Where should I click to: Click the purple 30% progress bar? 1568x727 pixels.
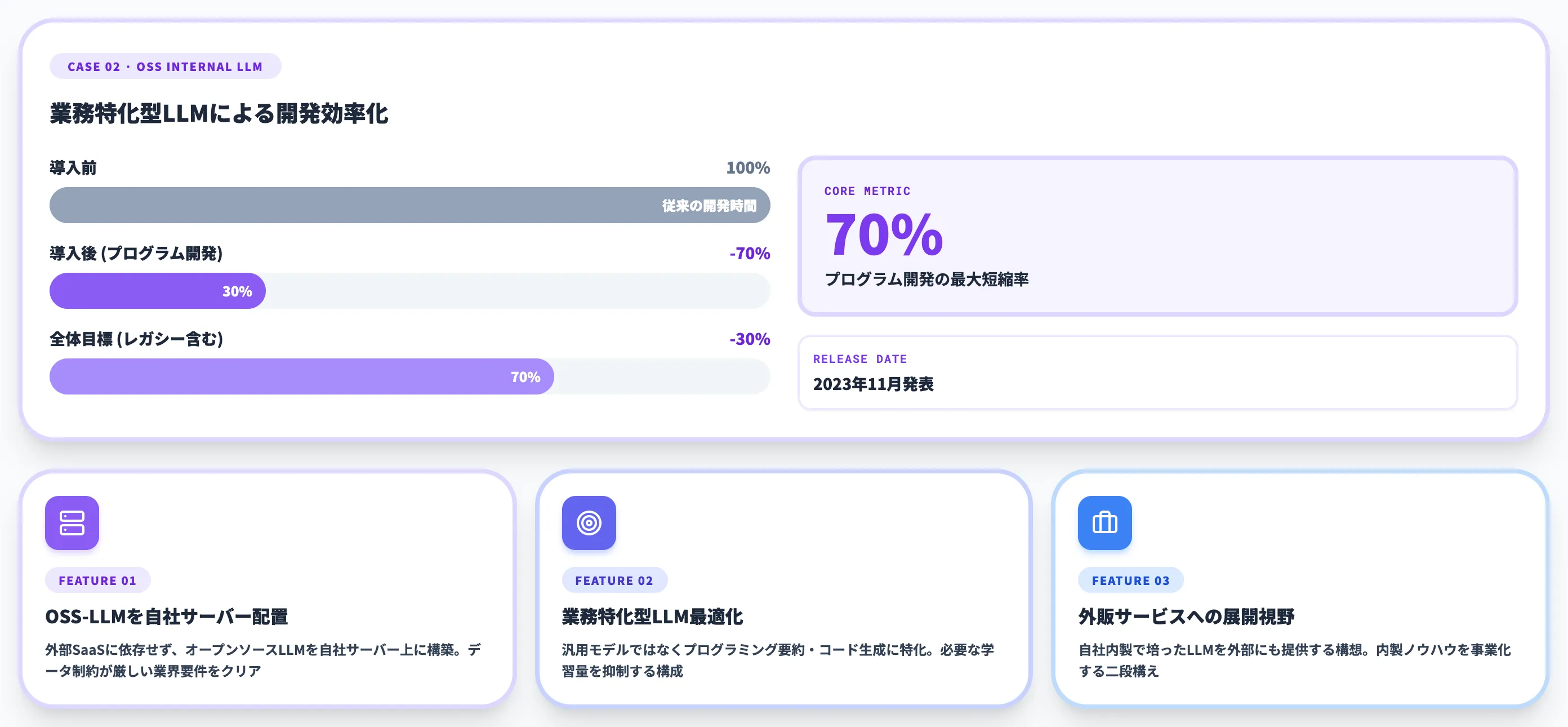[158, 291]
